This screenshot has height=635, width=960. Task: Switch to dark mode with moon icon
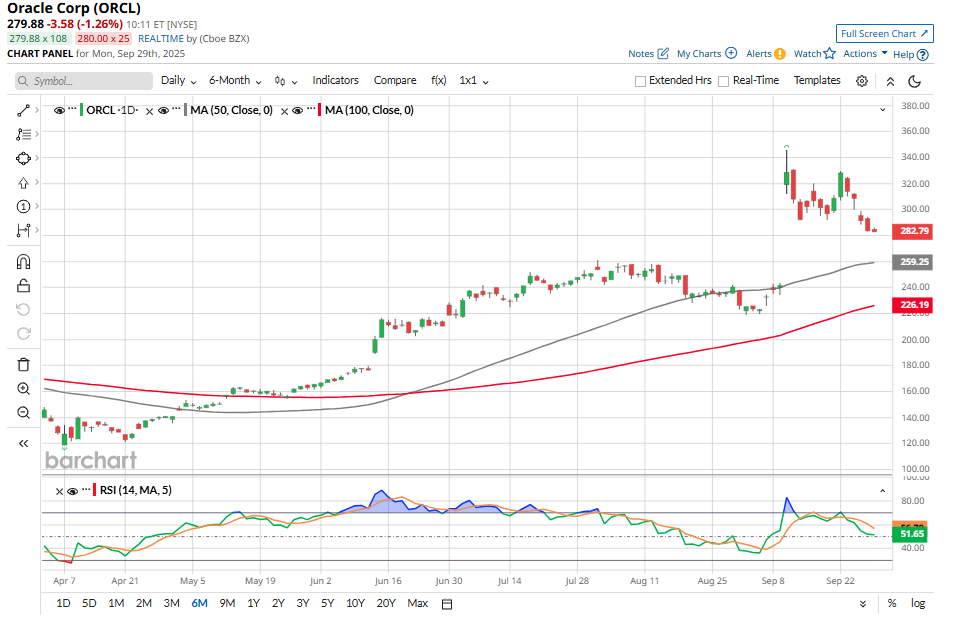tap(914, 81)
